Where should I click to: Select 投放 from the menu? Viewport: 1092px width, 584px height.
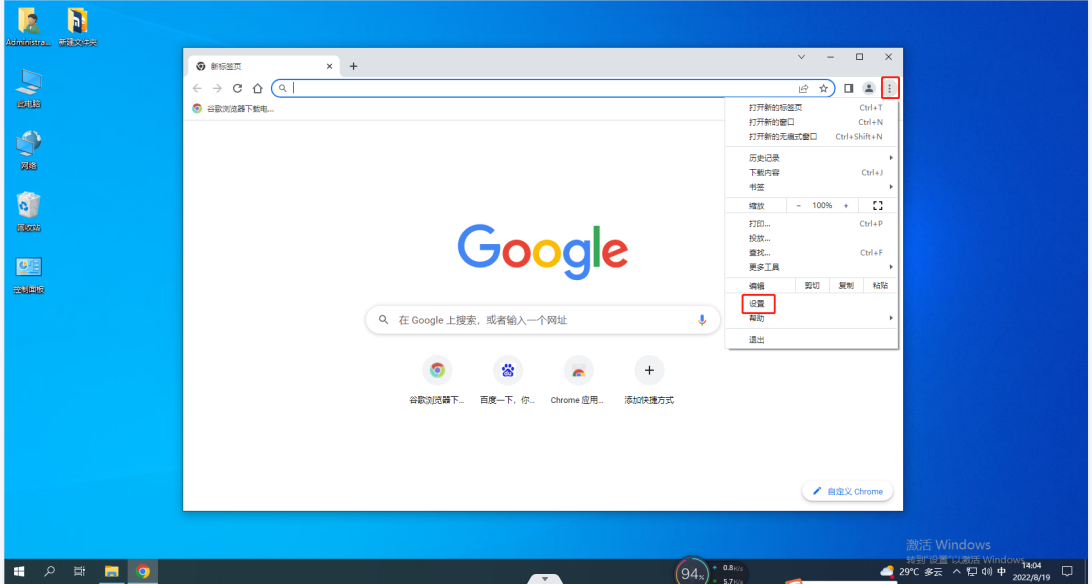pos(811,239)
